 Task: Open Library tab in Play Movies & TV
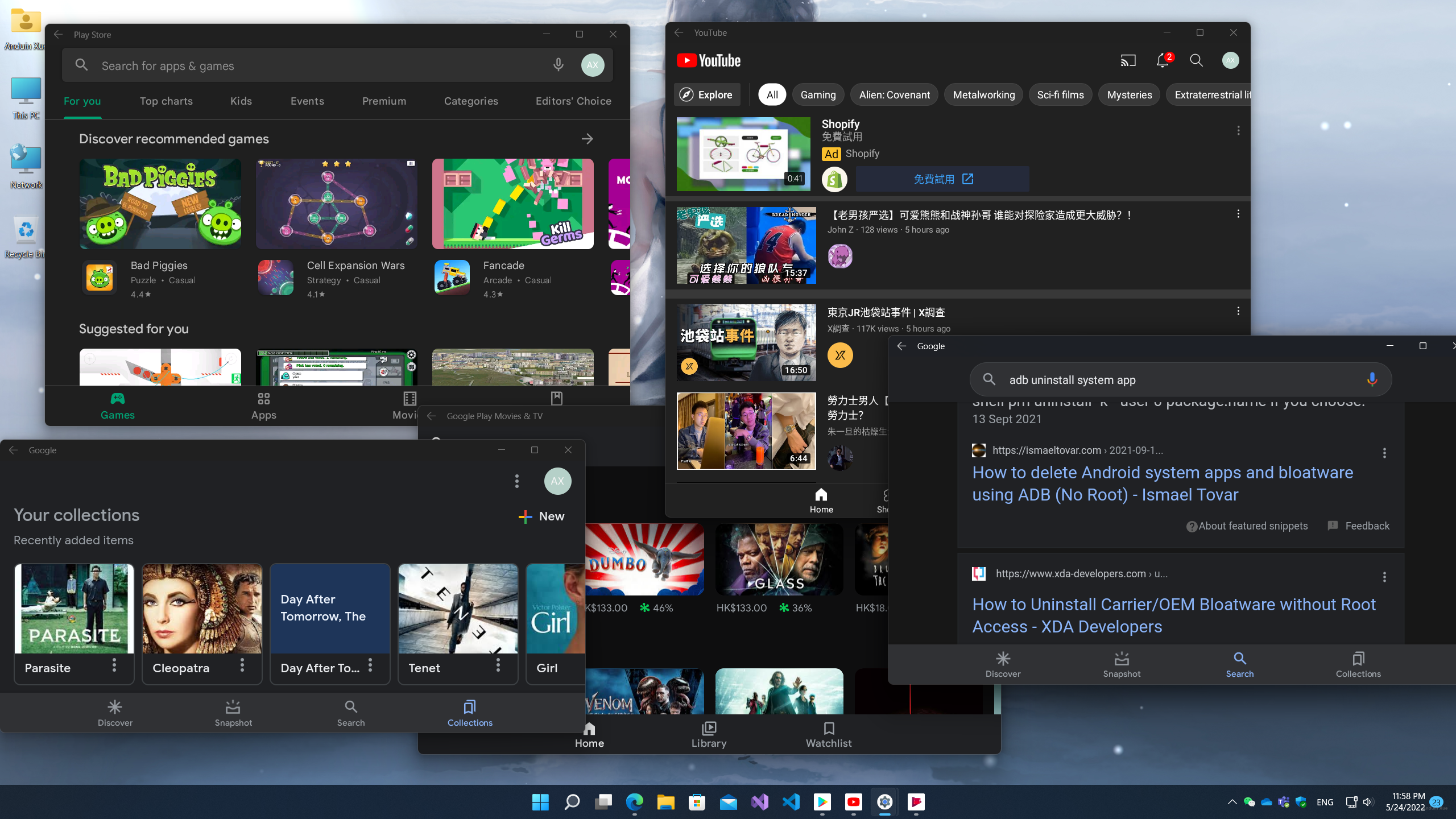(x=709, y=734)
